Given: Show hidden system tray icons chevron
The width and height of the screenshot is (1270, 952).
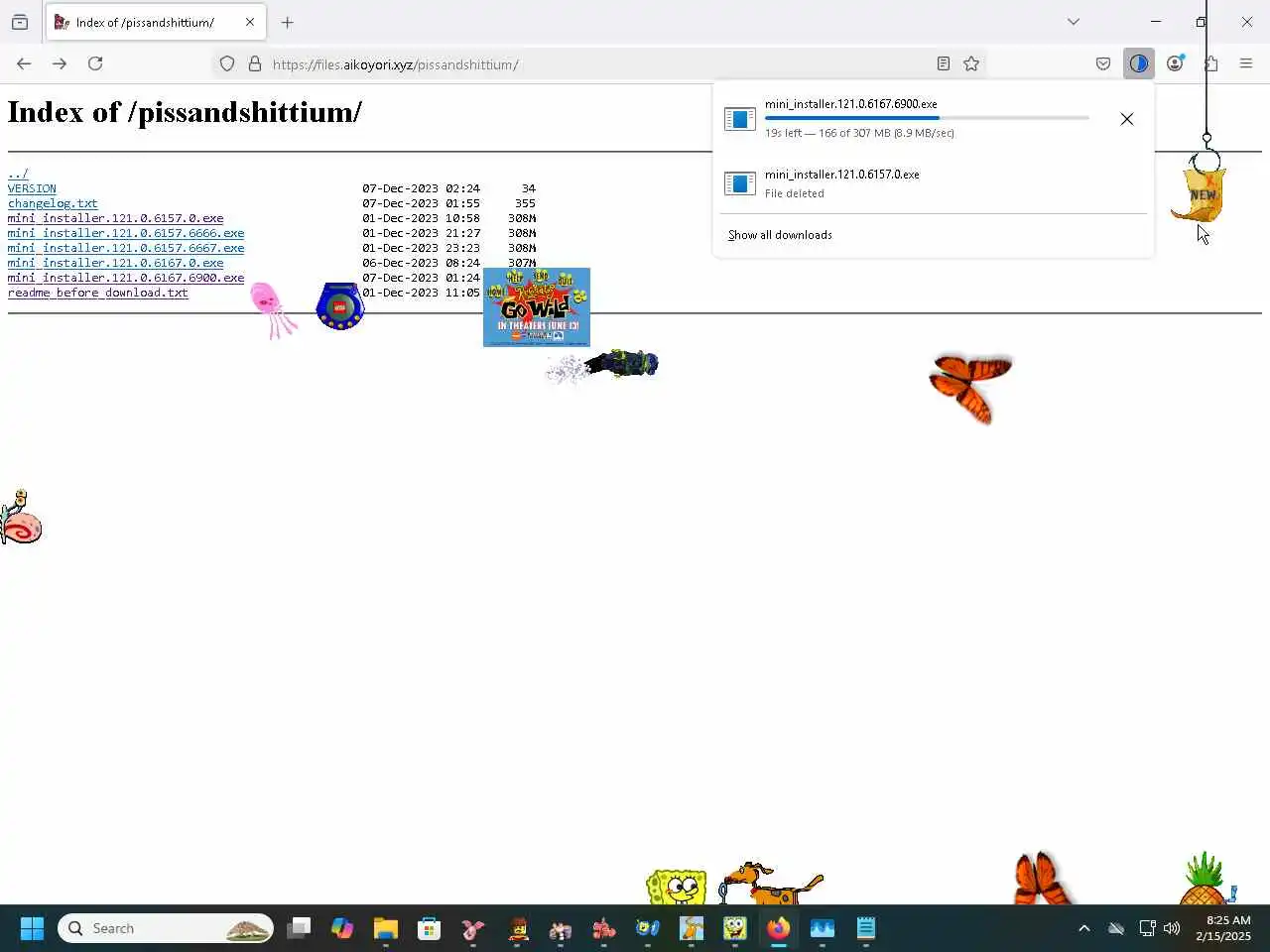Looking at the screenshot, I should [x=1084, y=928].
